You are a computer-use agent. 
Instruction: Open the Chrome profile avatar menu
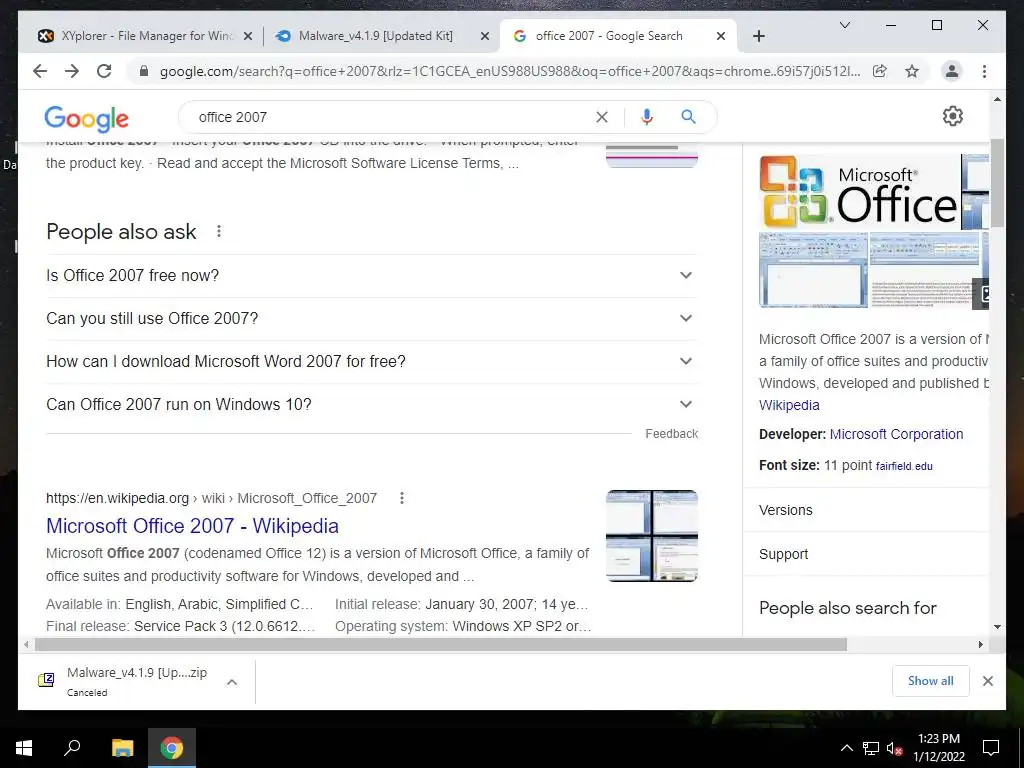point(952,71)
